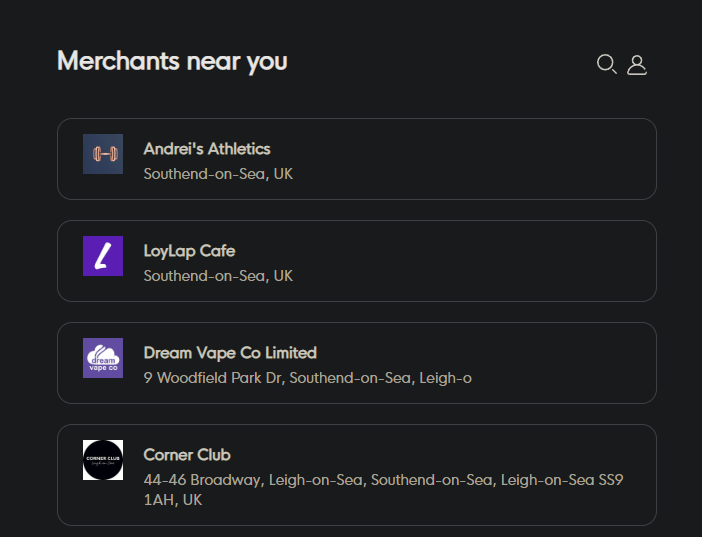
Task: Select the Dream Vape Co Limited name
Action: tap(230, 353)
